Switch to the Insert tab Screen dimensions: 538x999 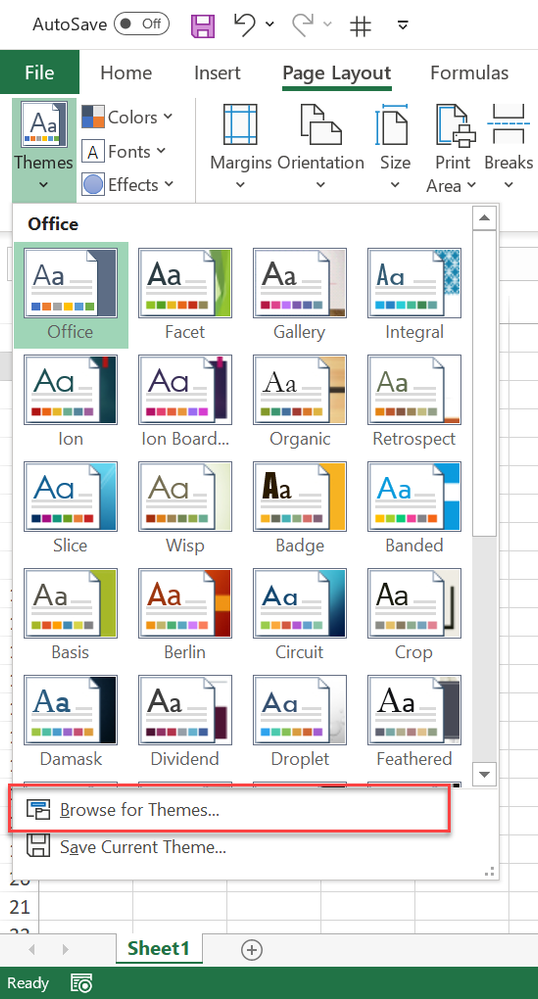click(x=217, y=73)
